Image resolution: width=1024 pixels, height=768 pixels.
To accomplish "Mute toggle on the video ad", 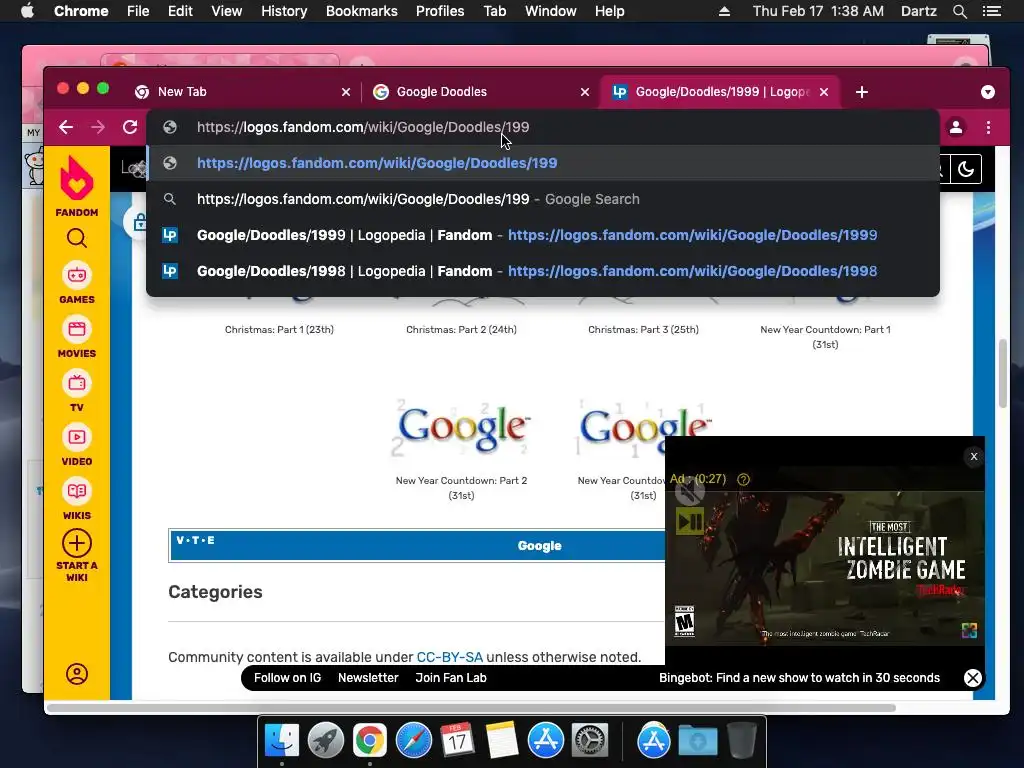I will (x=689, y=492).
